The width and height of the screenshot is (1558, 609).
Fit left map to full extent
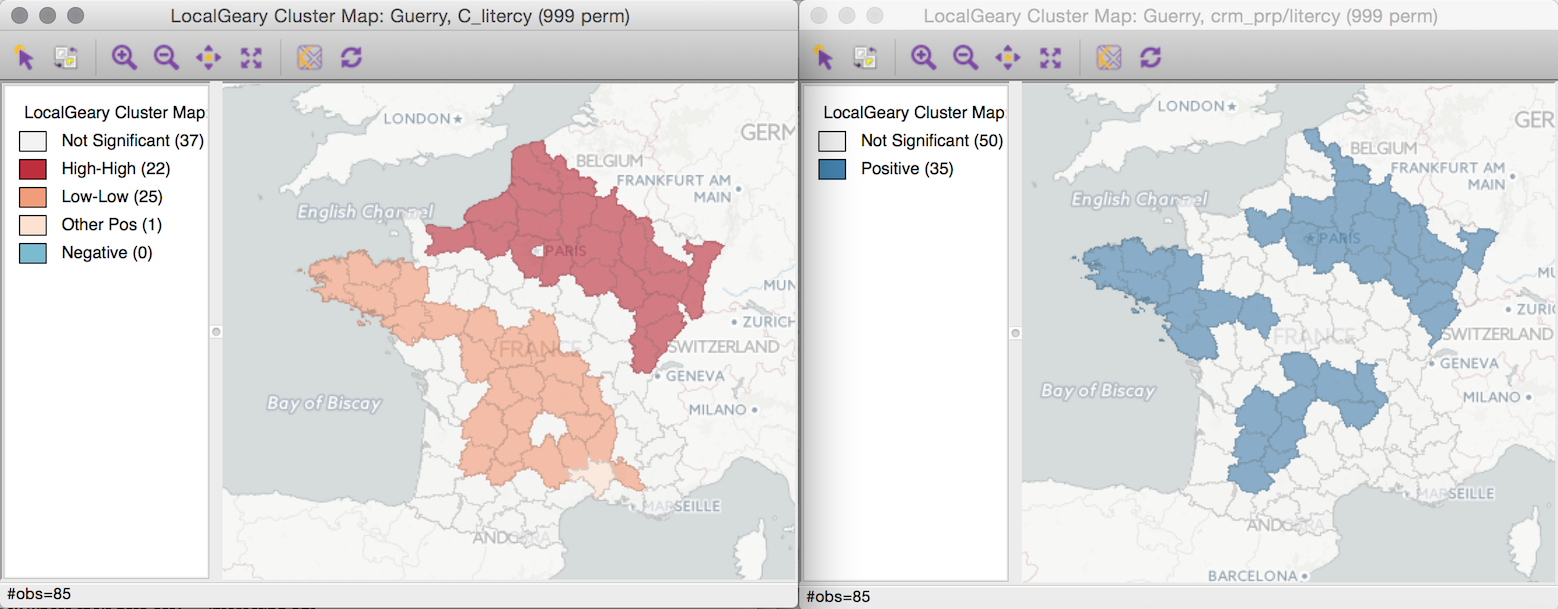[x=250, y=57]
